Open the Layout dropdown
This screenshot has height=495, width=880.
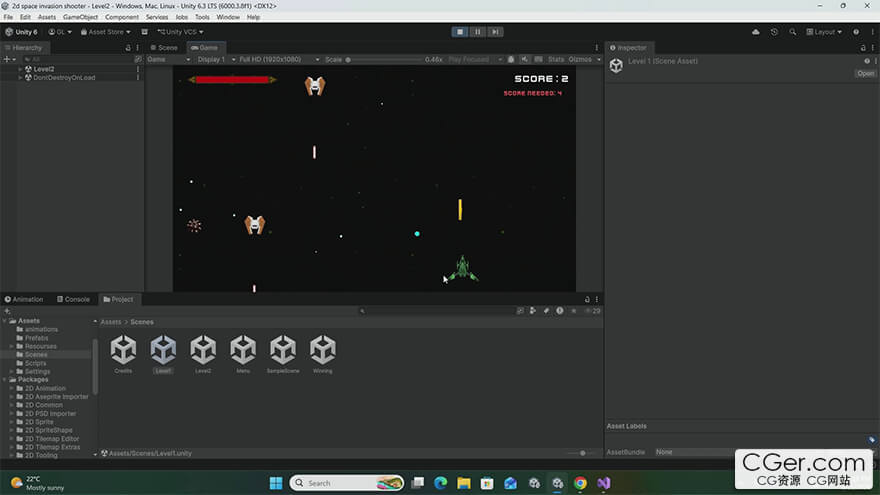click(x=824, y=32)
